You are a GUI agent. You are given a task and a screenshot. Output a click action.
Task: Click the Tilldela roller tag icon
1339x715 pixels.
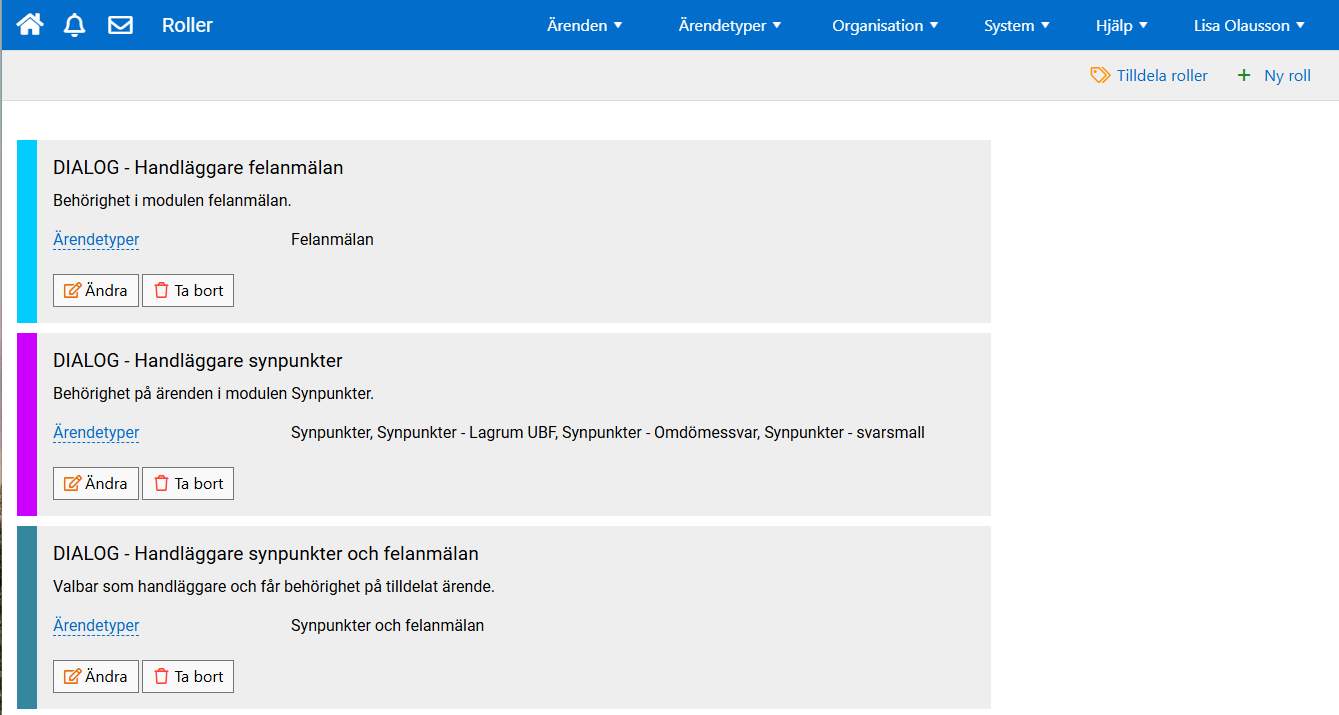pos(1100,75)
